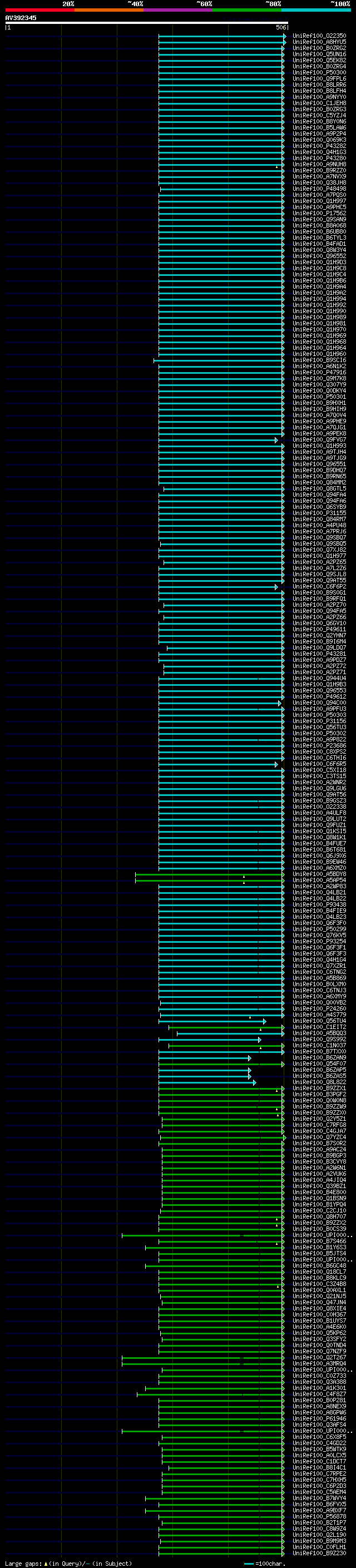Select the UniRef100_P93438 label
This screenshot has height=1568, width=356.
319,904
